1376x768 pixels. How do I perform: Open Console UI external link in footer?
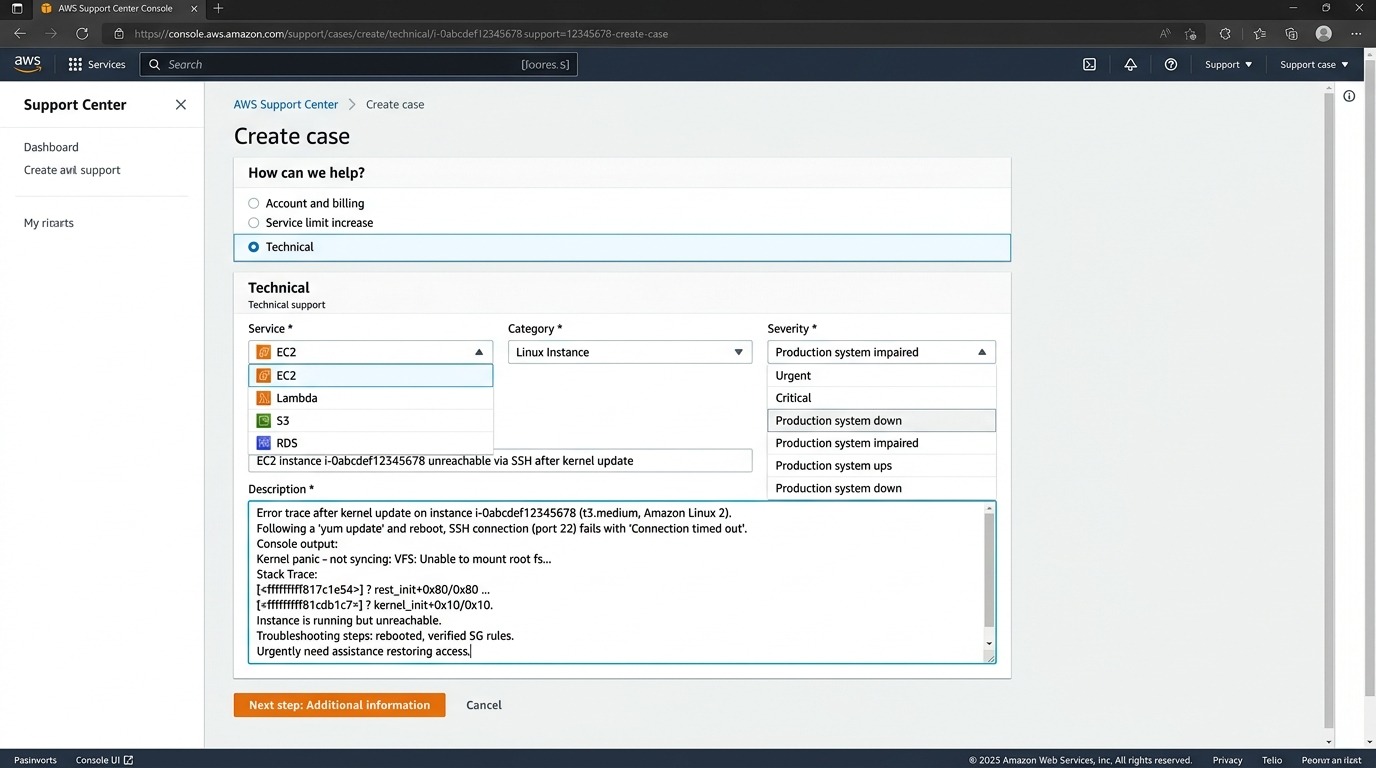click(x=105, y=760)
